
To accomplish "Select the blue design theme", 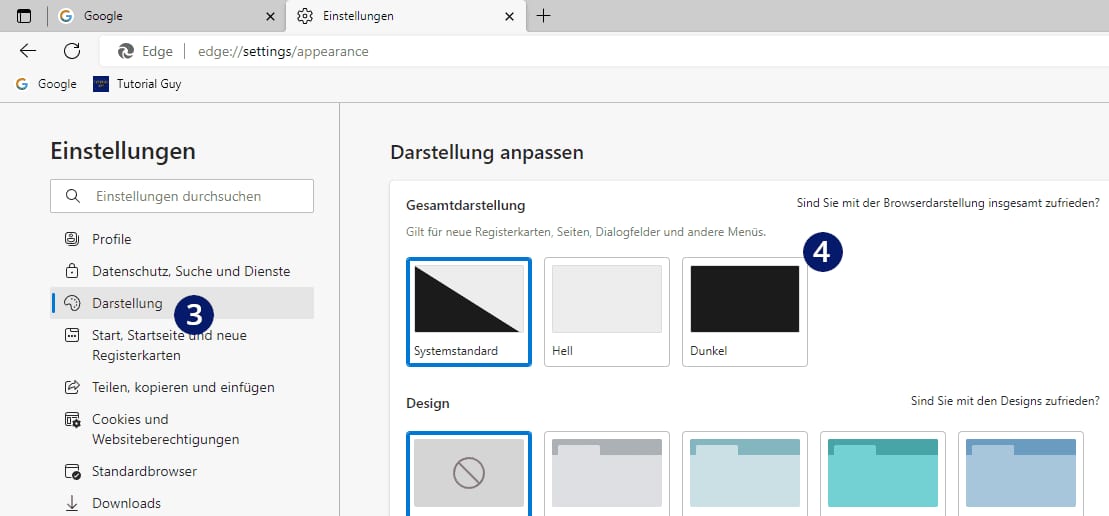I will 1021,473.
